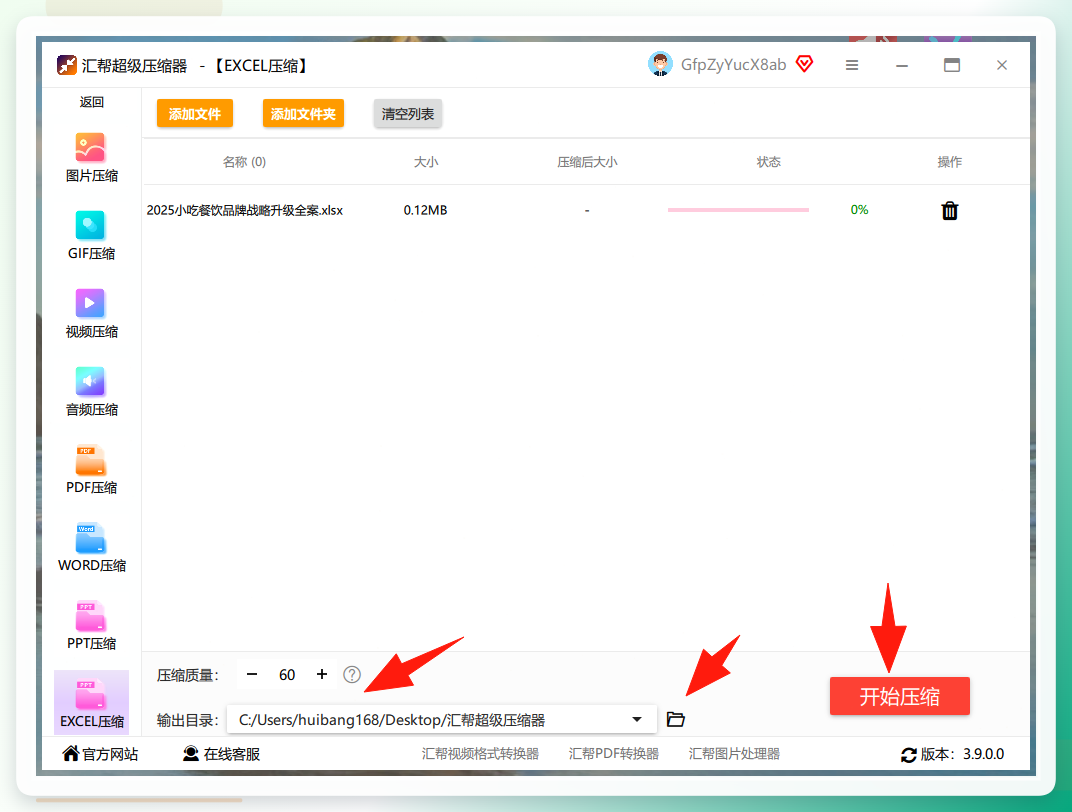1072x812 pixels.
Task: Click the pink progress bar of the file
Action: (x=738, y=210)
